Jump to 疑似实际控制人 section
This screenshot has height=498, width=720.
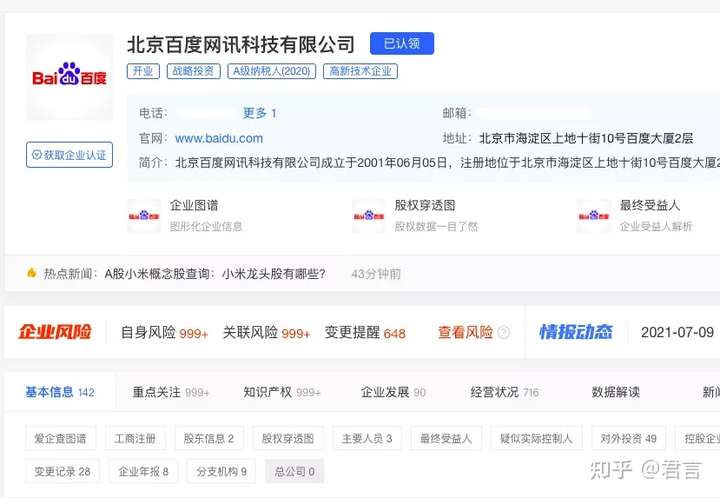click(536, 438)
